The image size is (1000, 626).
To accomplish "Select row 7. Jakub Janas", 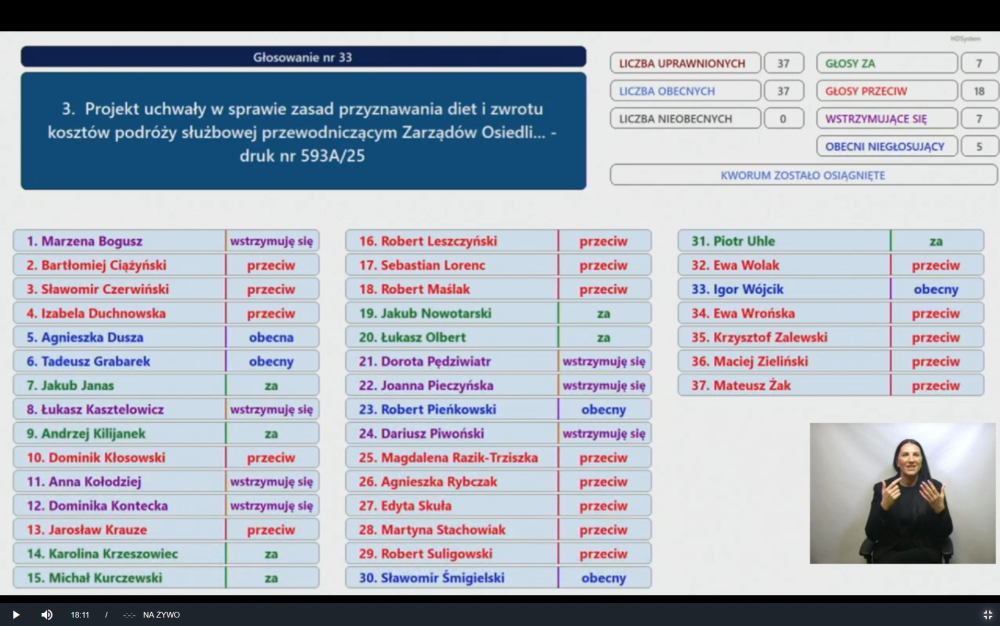I will click(x=166, y=385).
